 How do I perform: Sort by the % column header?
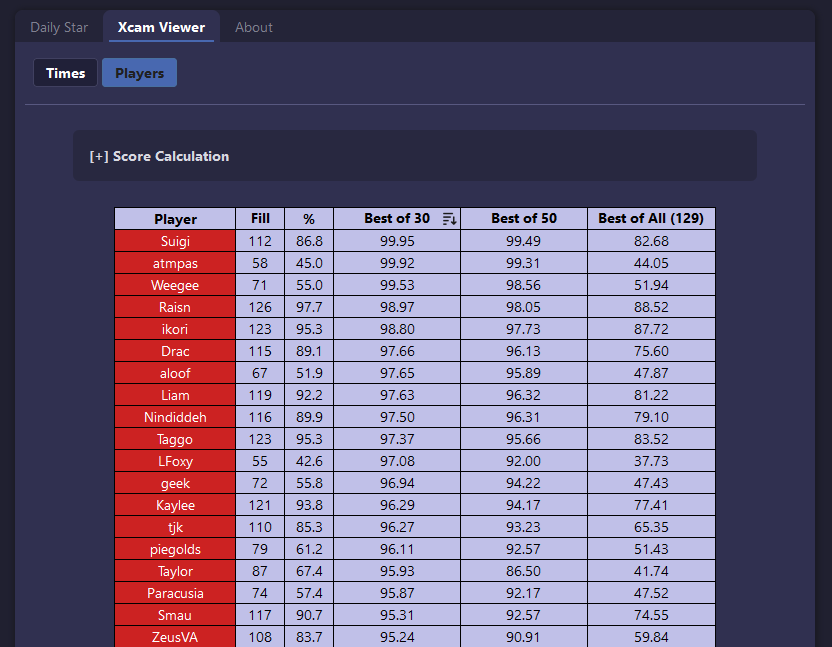[309, 219]
